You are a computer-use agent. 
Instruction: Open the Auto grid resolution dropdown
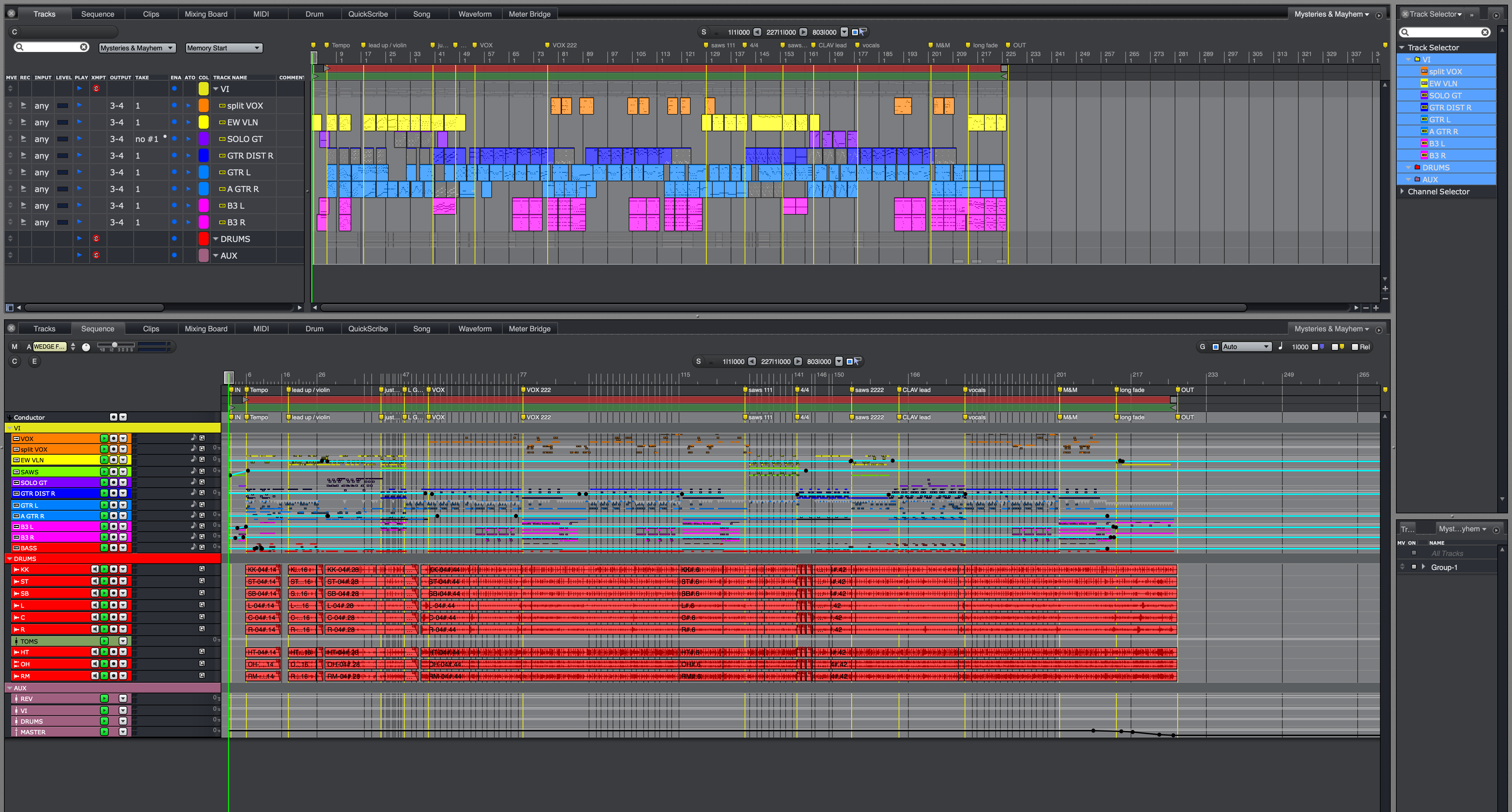[1247, 347]
